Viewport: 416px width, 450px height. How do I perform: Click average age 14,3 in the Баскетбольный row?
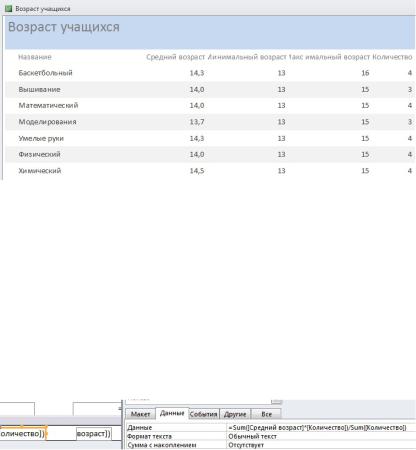point(197,73)
